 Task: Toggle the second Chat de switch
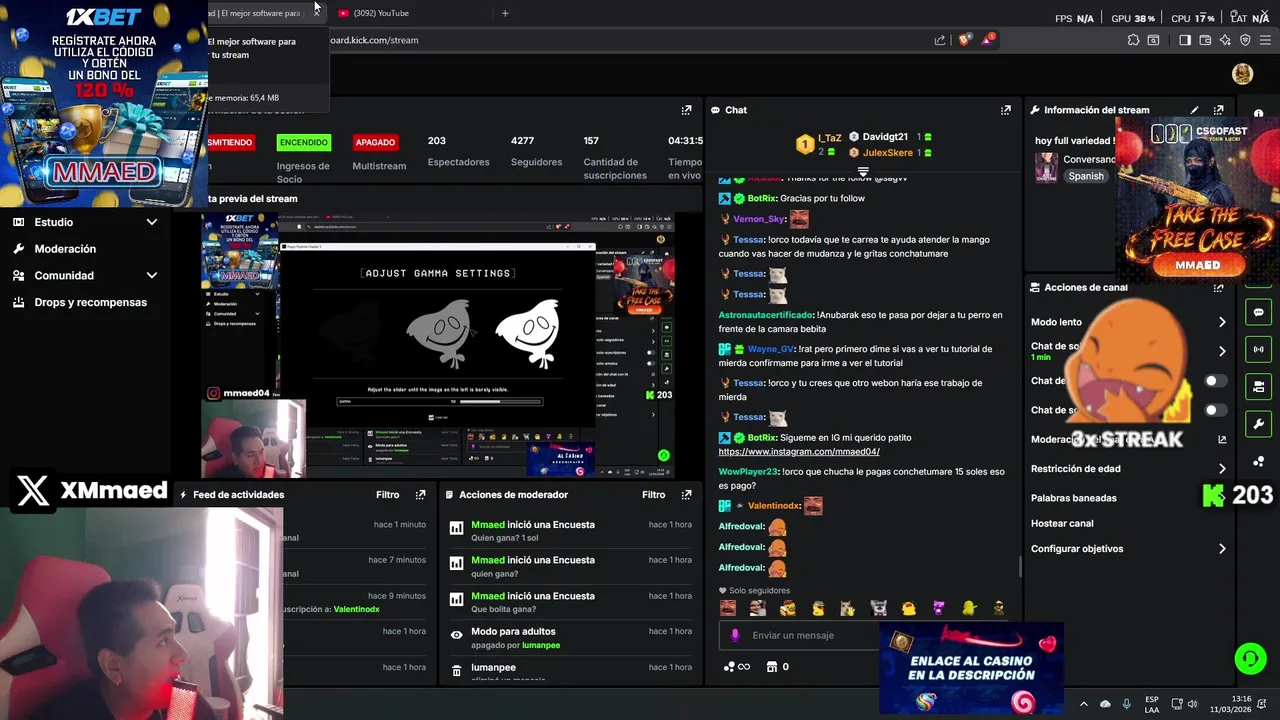(x=1215, y=410)
